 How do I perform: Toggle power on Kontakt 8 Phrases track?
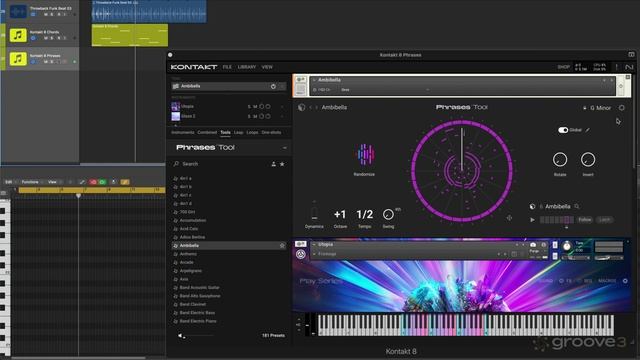33,62
